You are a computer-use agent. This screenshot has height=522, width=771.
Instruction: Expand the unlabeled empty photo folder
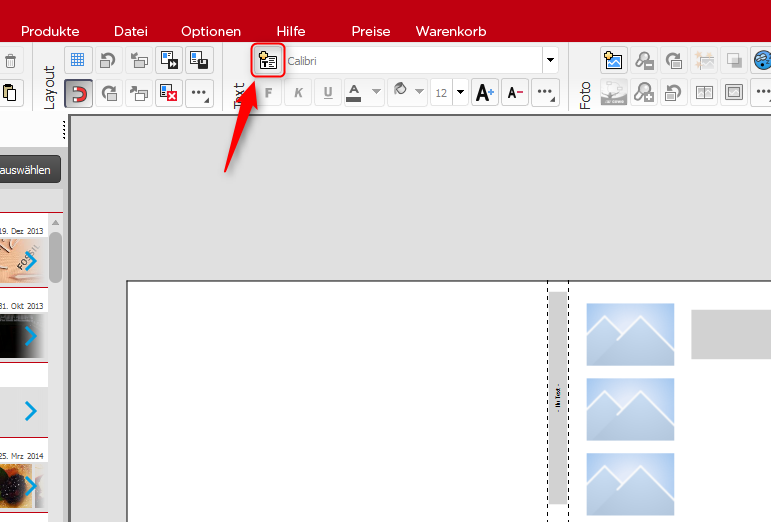tap(30, 411)
